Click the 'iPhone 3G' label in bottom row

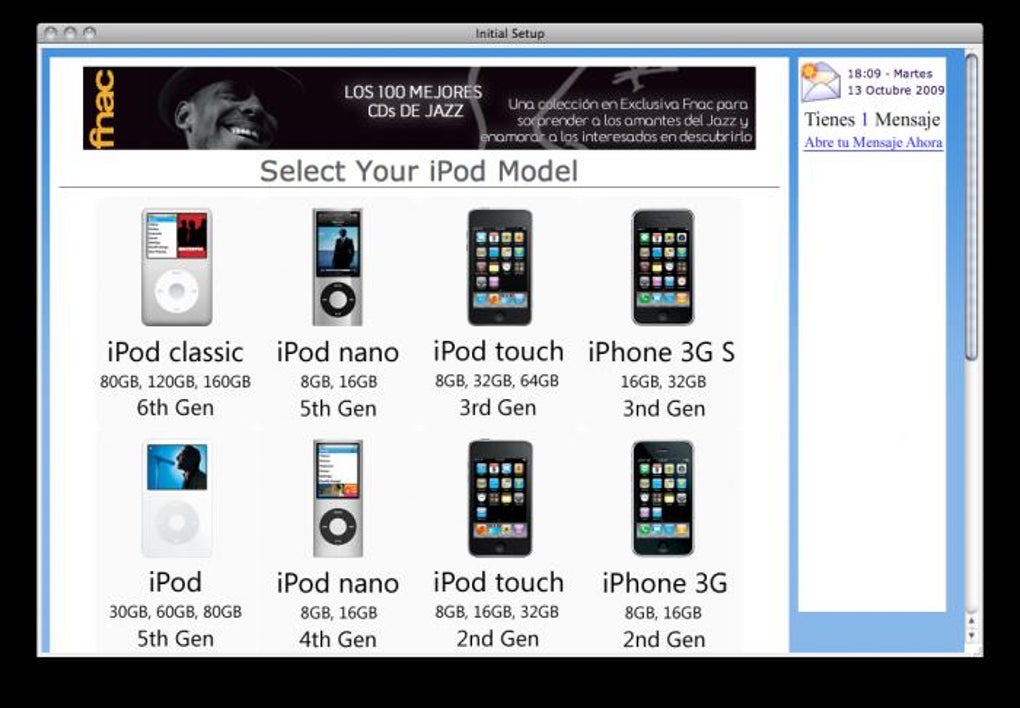[x=664, y=583]
